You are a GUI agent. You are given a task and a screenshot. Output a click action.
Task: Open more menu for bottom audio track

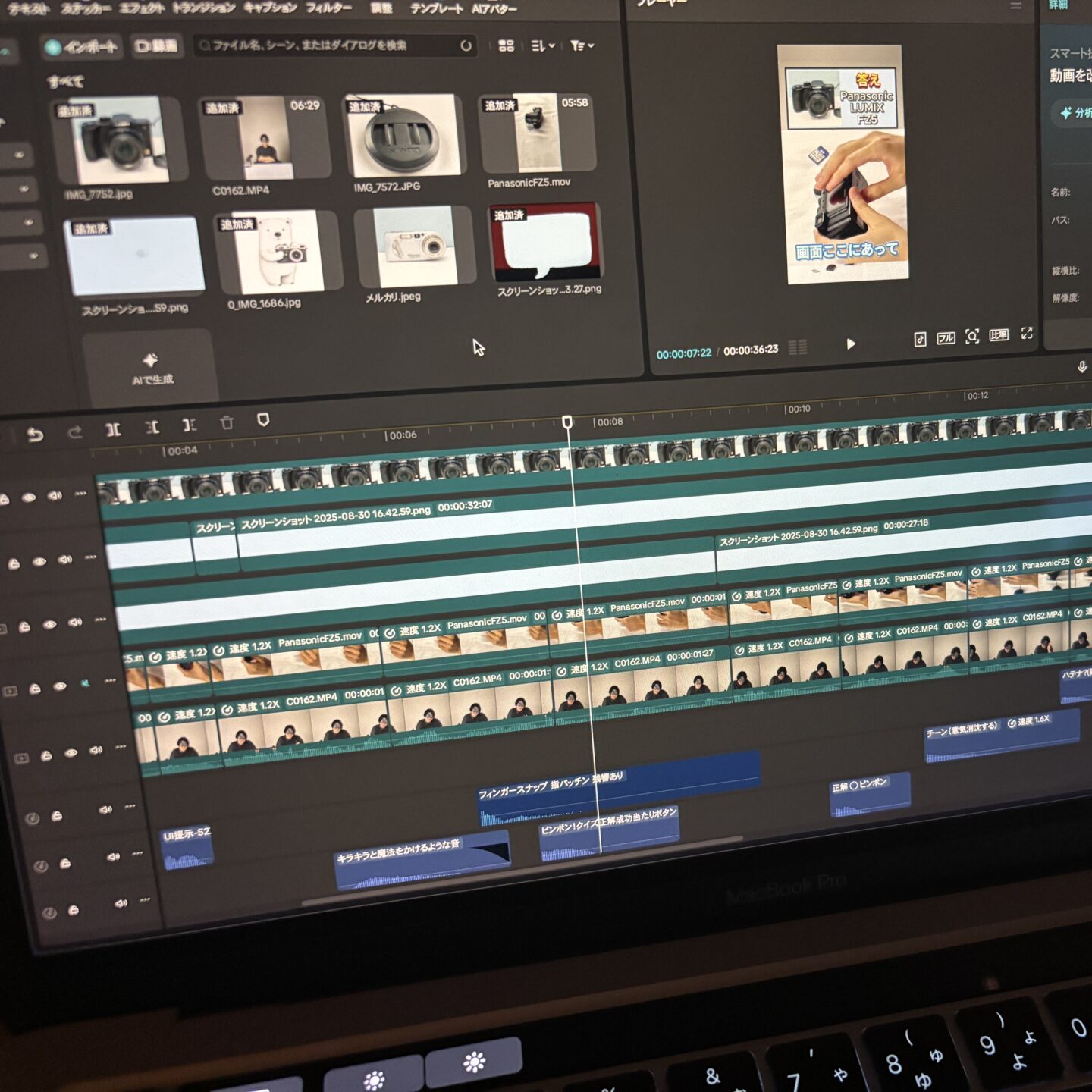pos(145,900)
